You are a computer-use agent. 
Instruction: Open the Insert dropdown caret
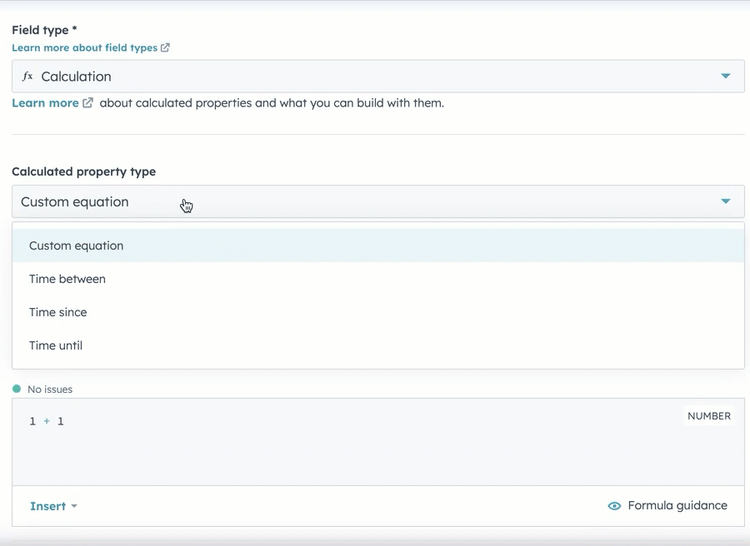[74, 507]
